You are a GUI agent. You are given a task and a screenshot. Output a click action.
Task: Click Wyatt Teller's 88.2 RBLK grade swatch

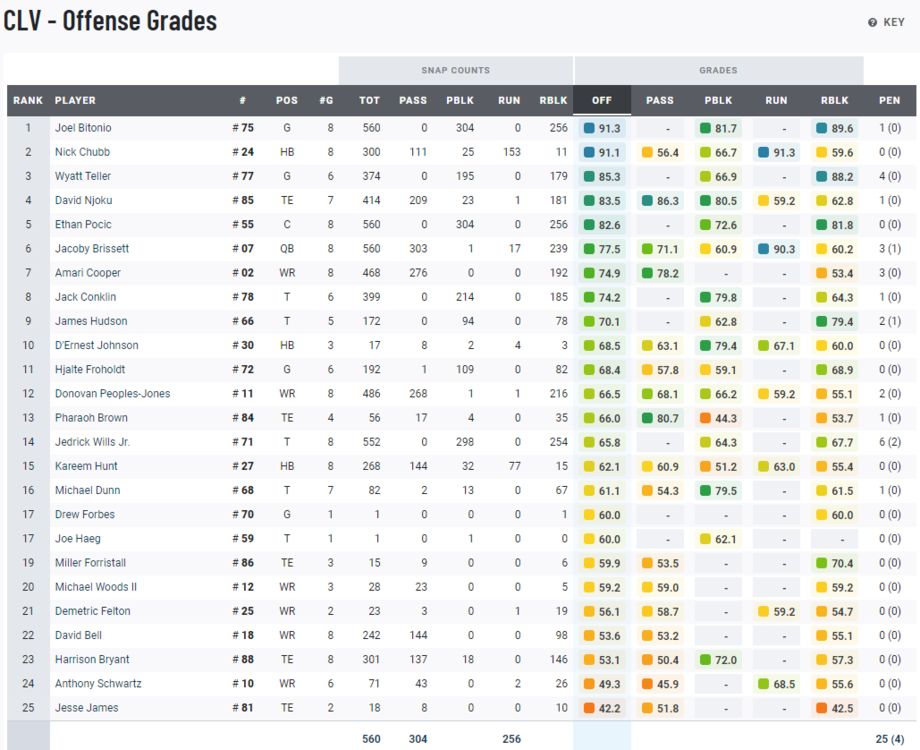[x=821, y=176]
